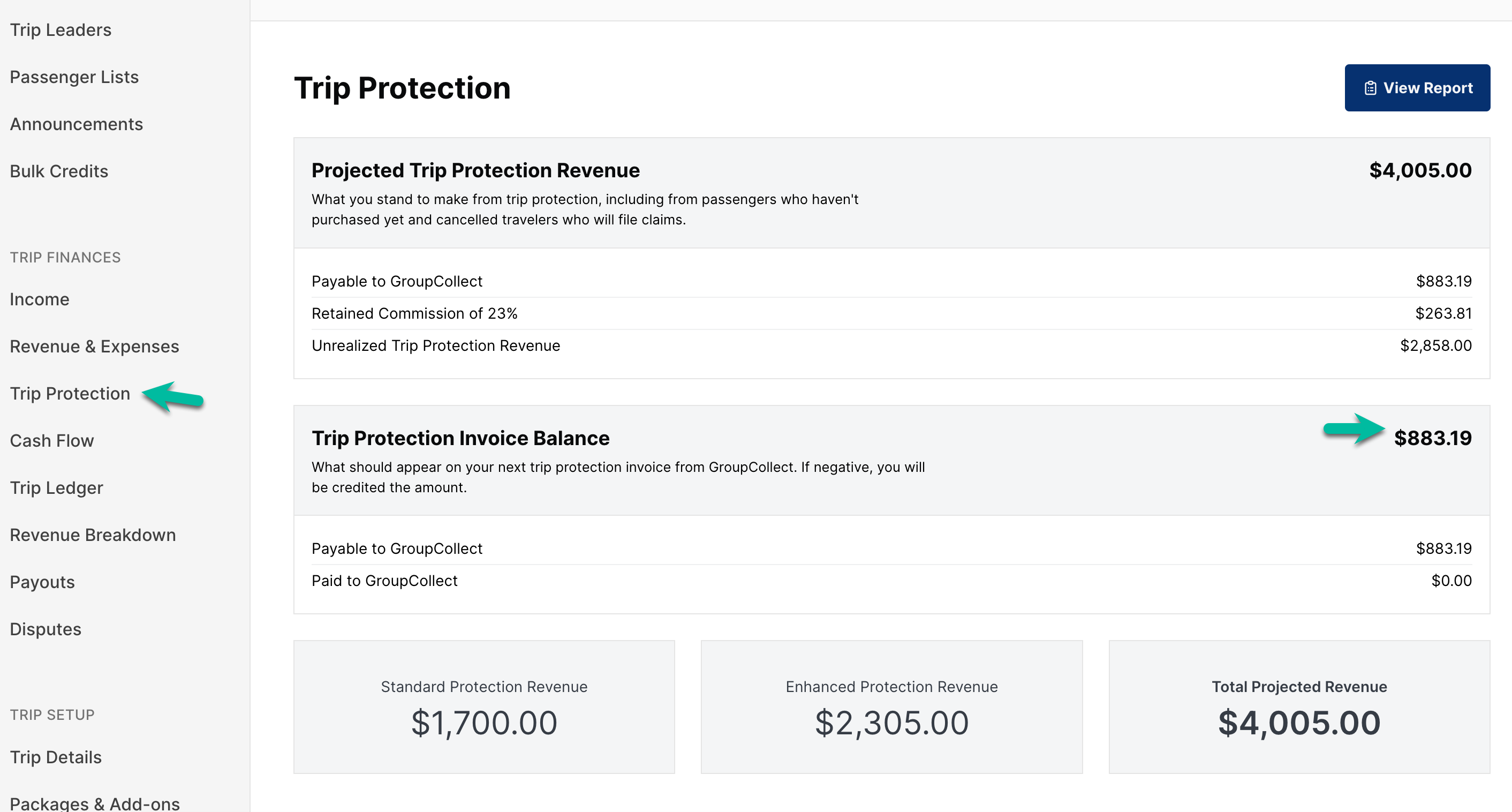Screen dimensions: 1512x812
Task: Open Revenue & Expenses
Action: pyautogui.click(x=94, y=347)
